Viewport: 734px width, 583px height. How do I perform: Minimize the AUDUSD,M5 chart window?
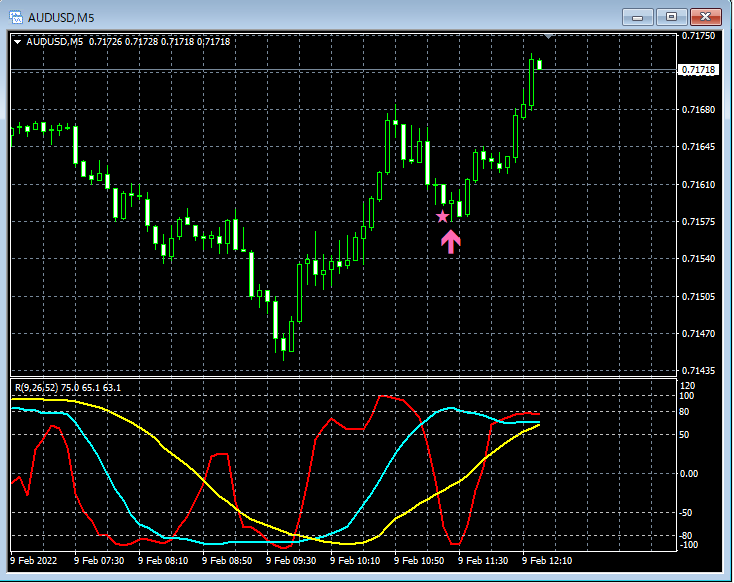pyautogui.click(x=637, y=17)
